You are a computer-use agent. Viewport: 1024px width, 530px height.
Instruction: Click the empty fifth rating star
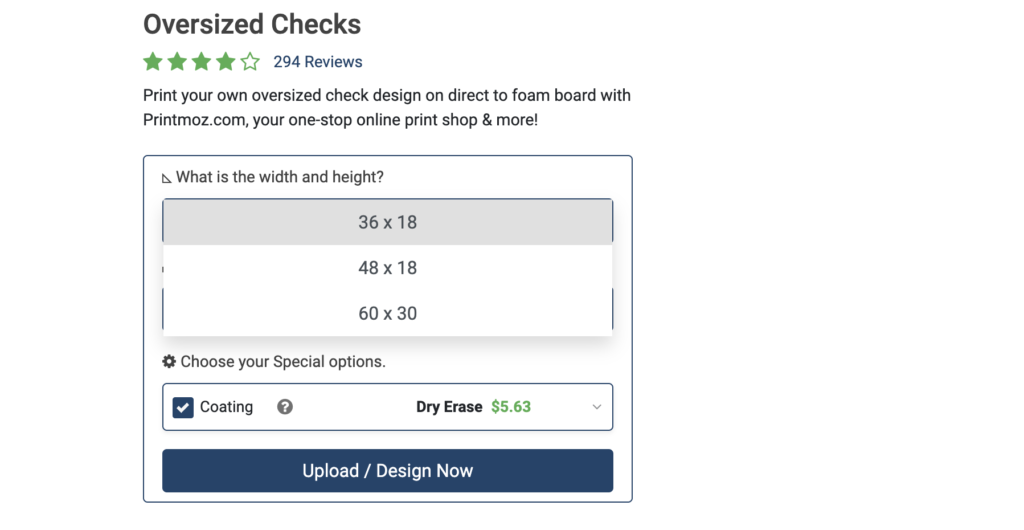tap(250, 62)
